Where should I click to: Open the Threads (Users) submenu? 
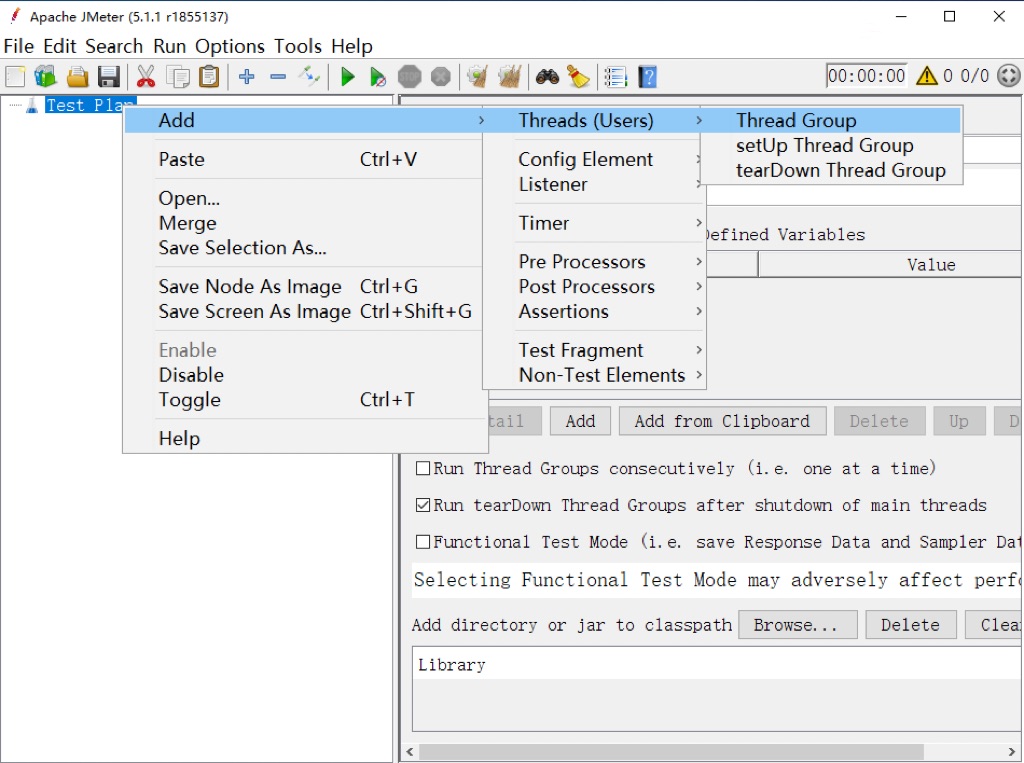(x=594, y=120)
